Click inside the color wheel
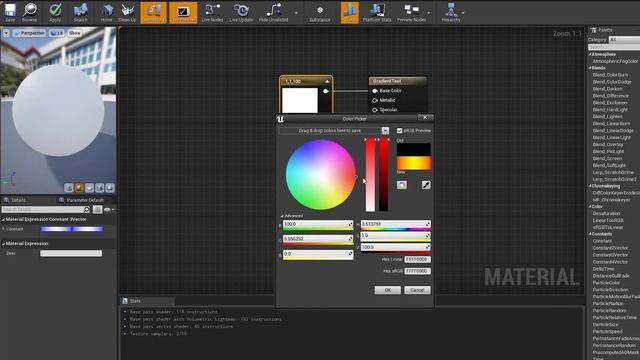Screen dimensions: 640x360 [321, 175]
